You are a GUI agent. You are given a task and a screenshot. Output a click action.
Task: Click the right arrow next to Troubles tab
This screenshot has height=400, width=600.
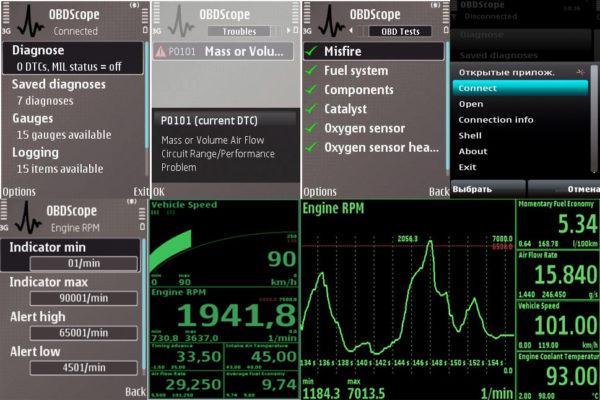pos(289,31)
